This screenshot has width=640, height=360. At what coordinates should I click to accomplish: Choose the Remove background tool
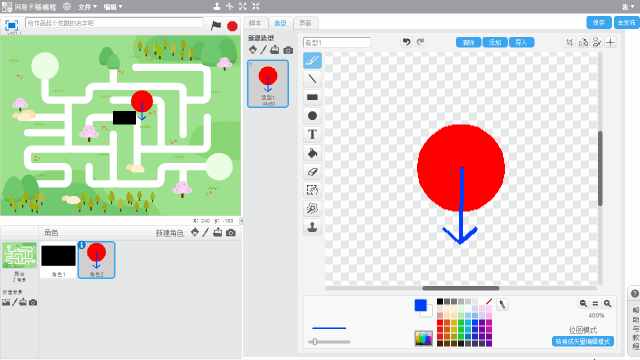click(312, 209)
